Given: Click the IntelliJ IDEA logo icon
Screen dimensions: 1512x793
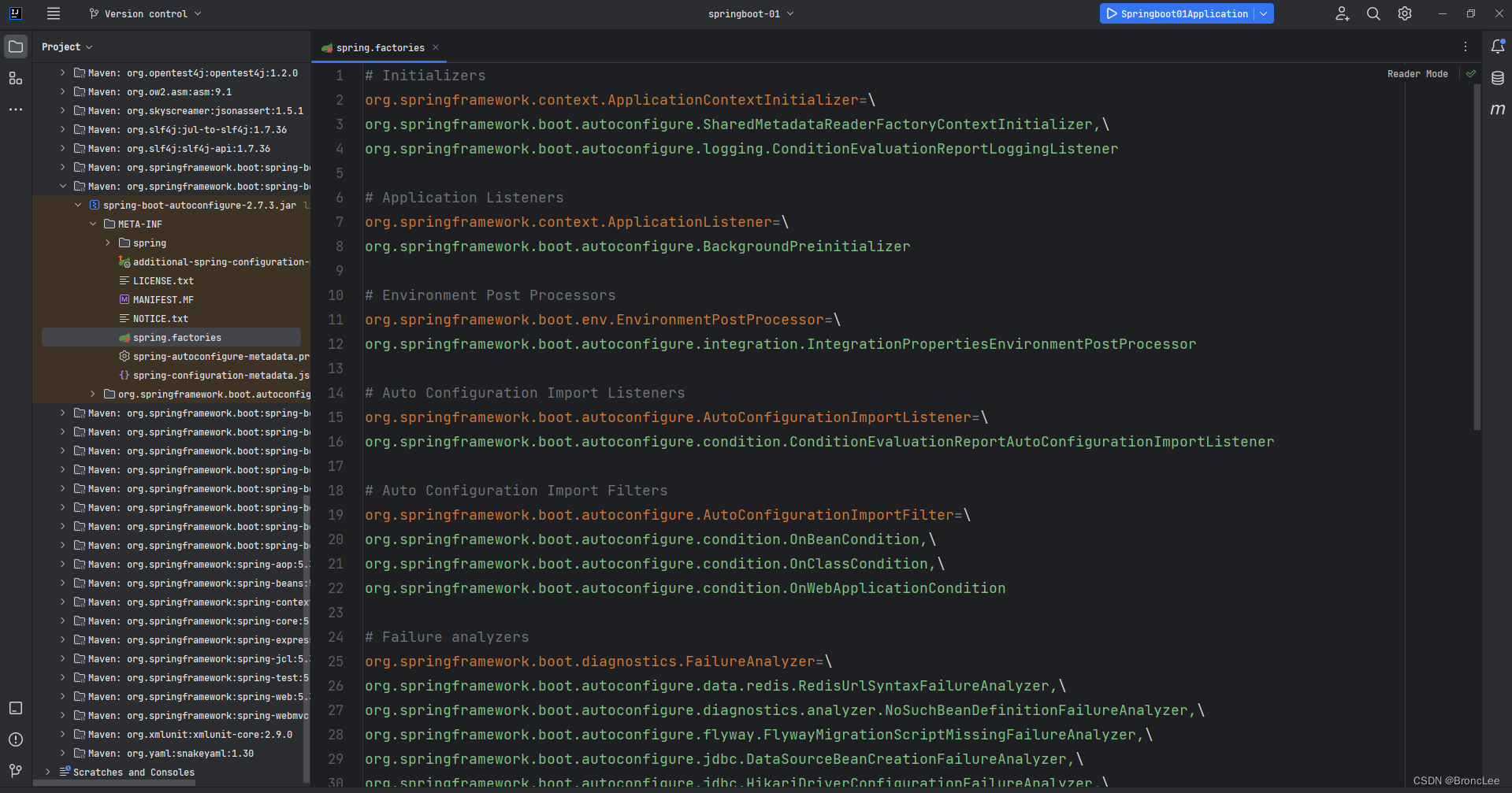Looking at the screenshot, I should point(16,13).
